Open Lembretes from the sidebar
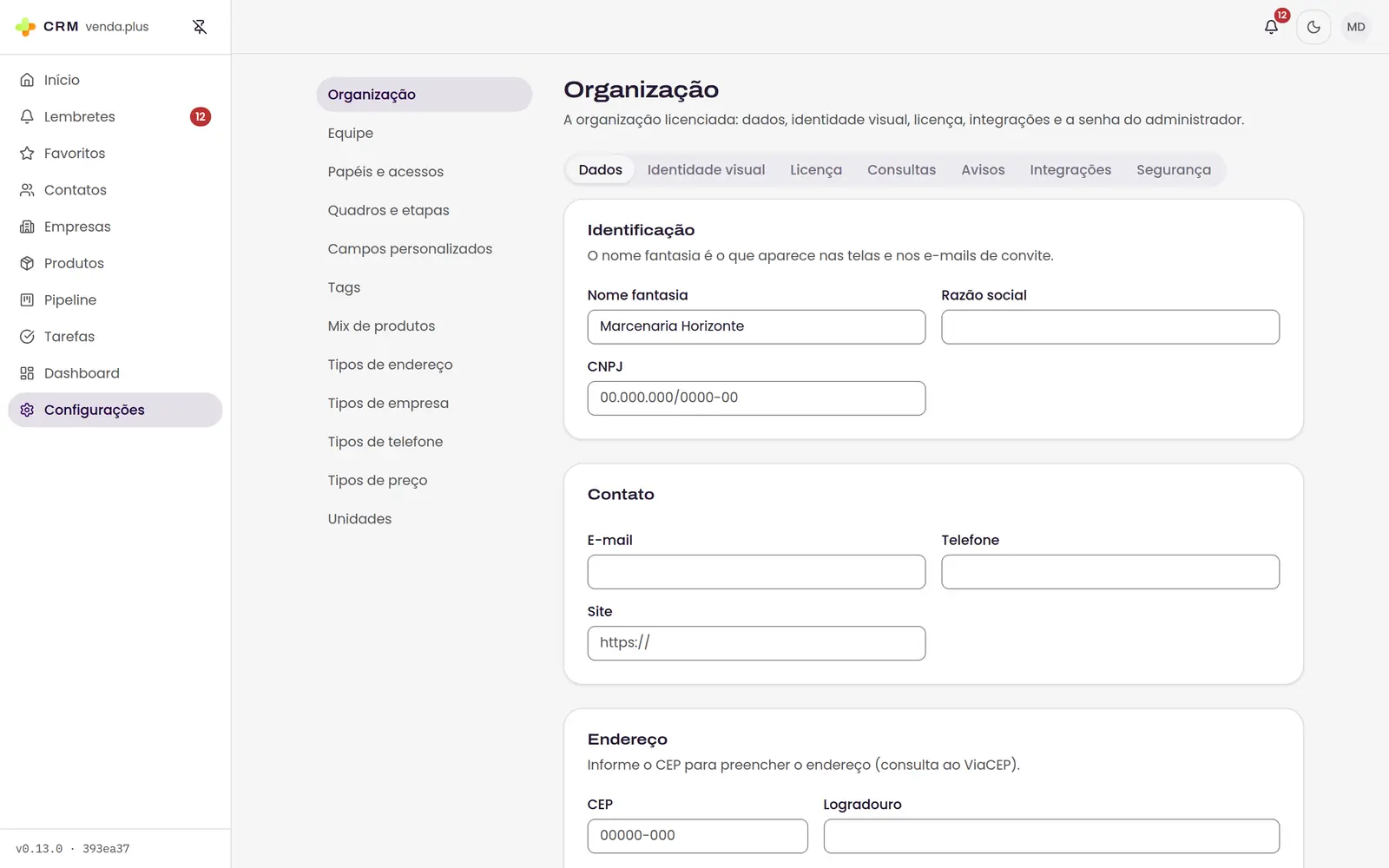This screenshot has width=1389, height=868. coord(115,116)
